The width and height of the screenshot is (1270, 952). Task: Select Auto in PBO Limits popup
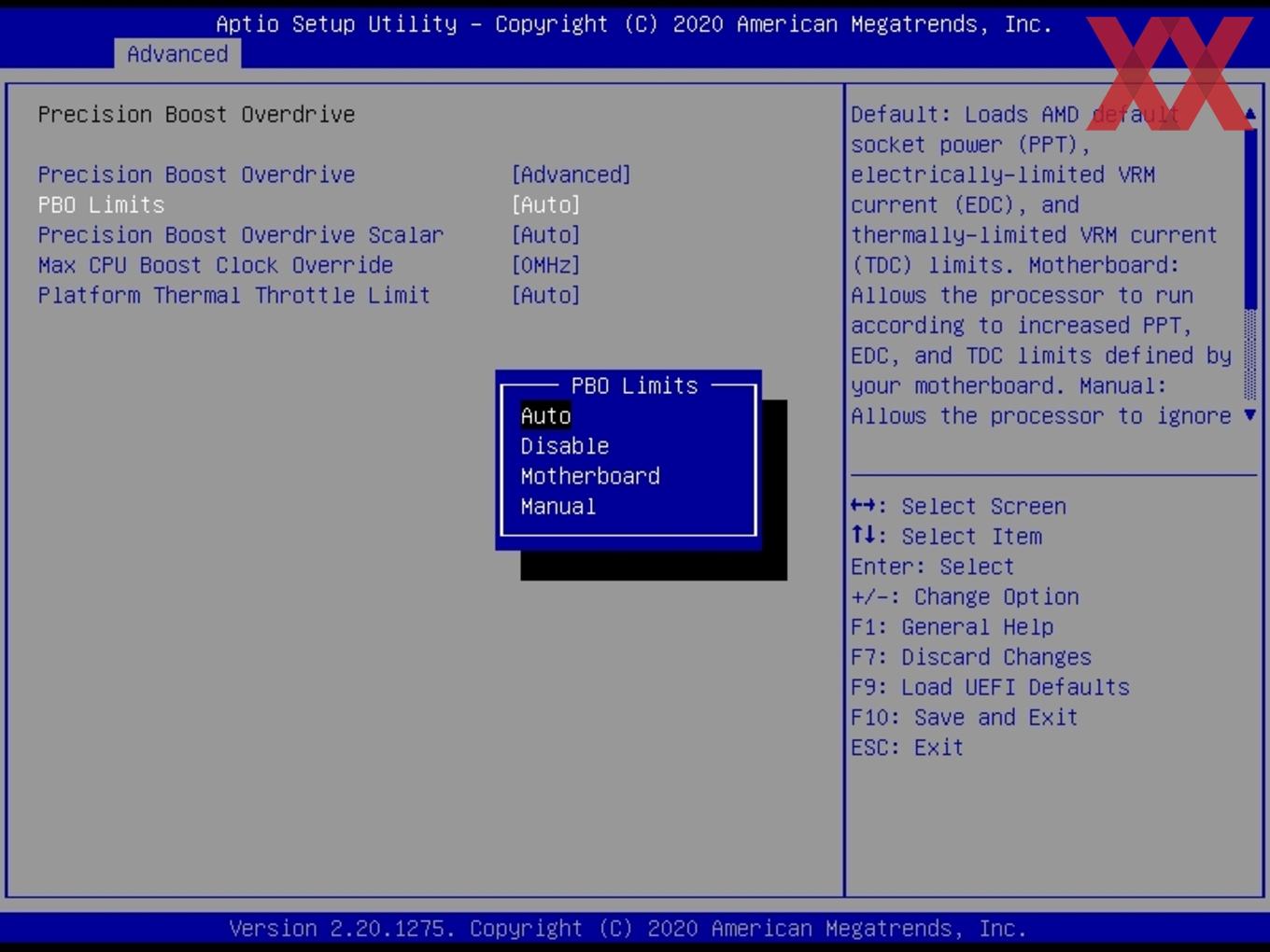(x=545, y=415)
